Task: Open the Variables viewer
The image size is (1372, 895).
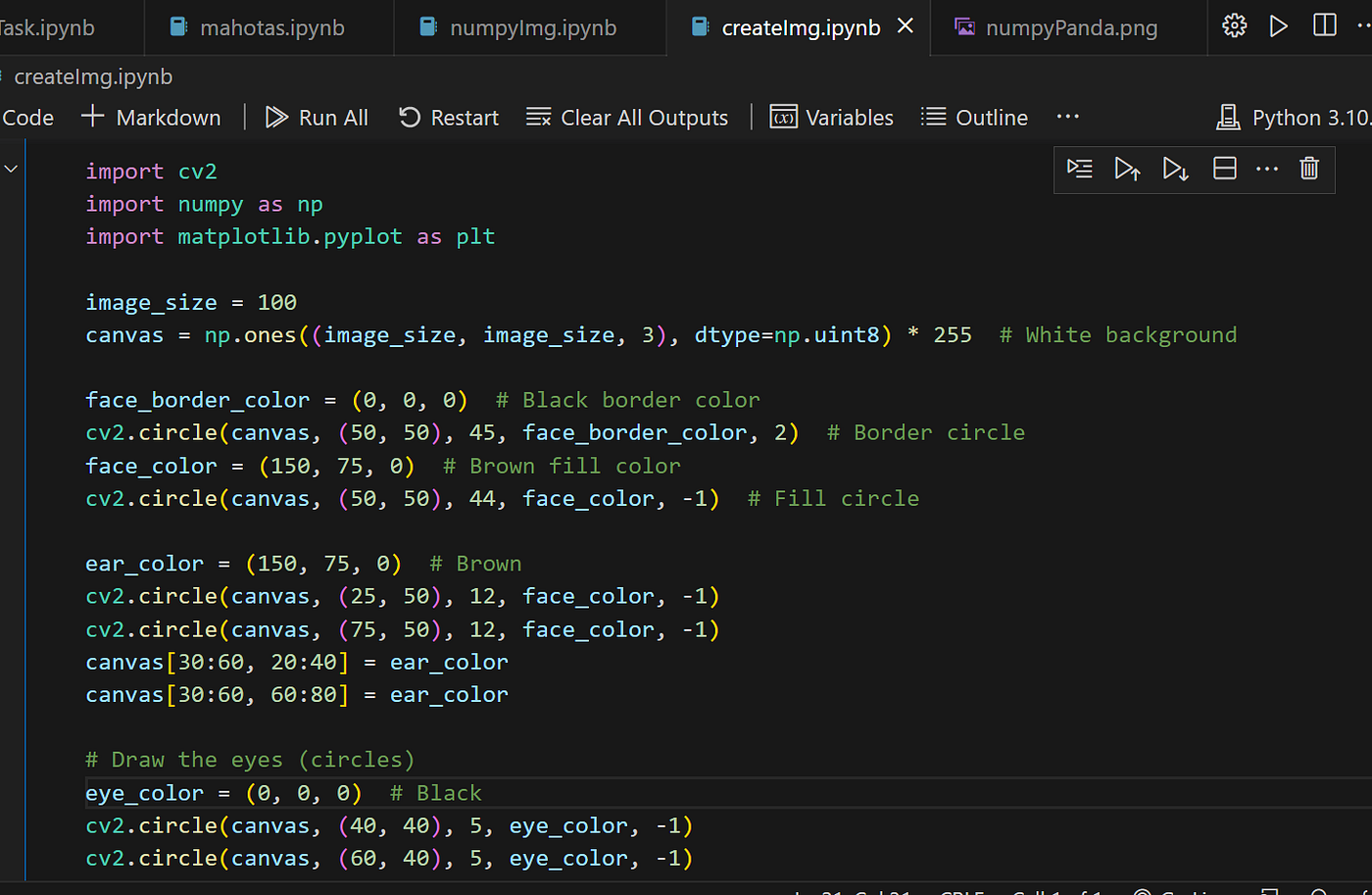Action: click(831, 117)
